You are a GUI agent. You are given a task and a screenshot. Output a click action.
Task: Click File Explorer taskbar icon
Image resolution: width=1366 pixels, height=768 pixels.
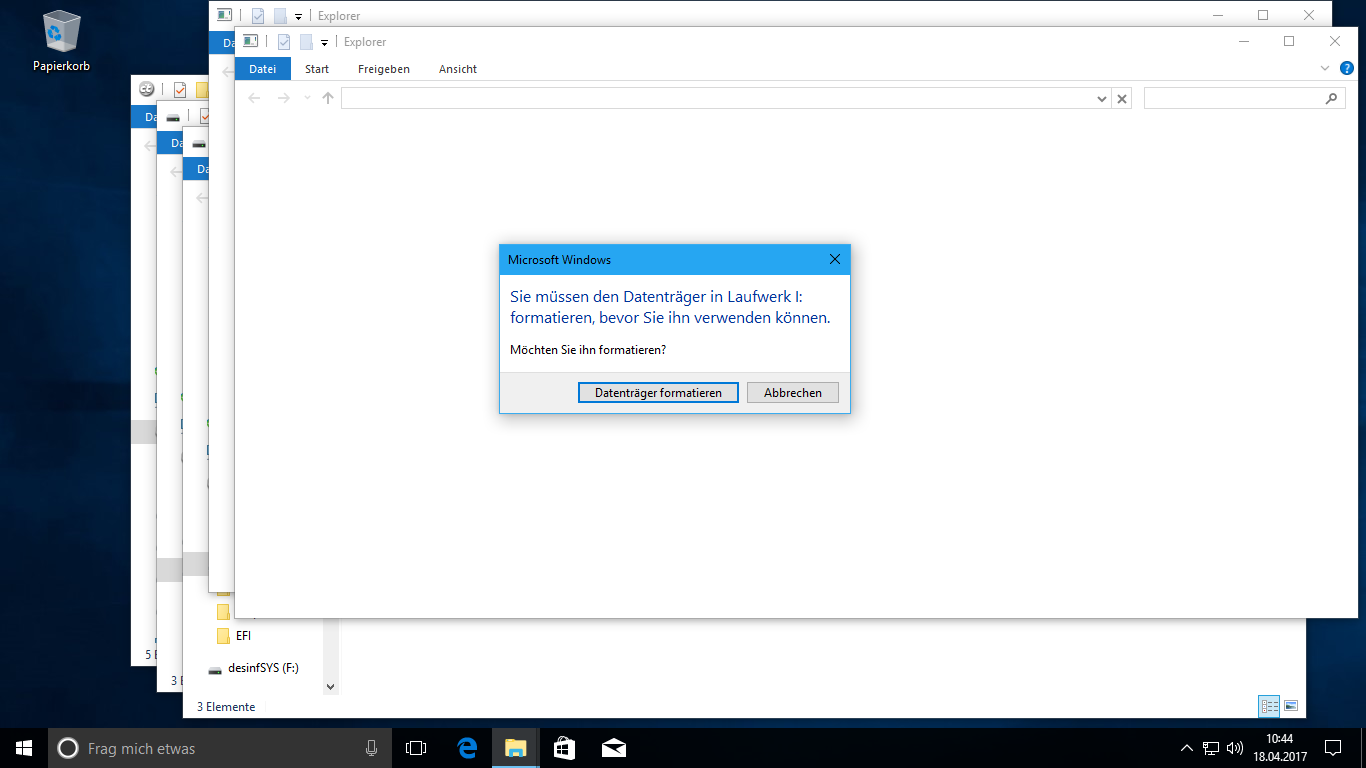click(515, 748)
